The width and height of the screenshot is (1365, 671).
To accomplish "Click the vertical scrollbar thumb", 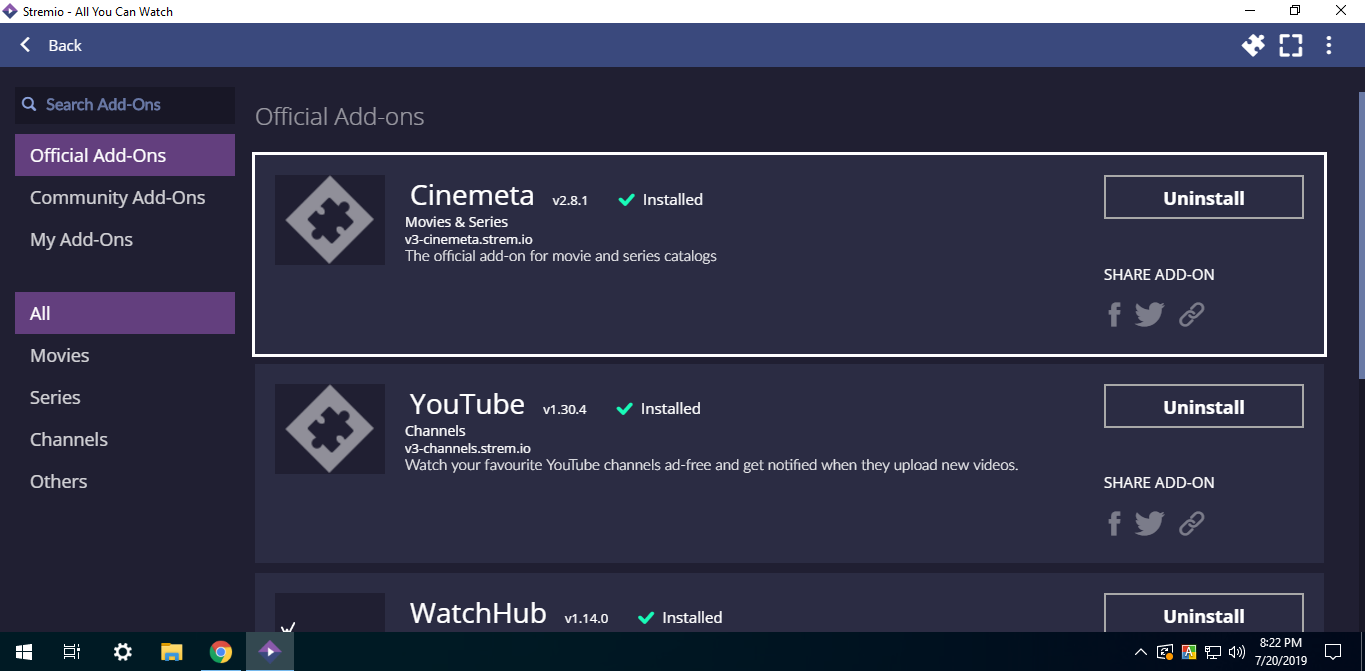I will (1361, 235).
